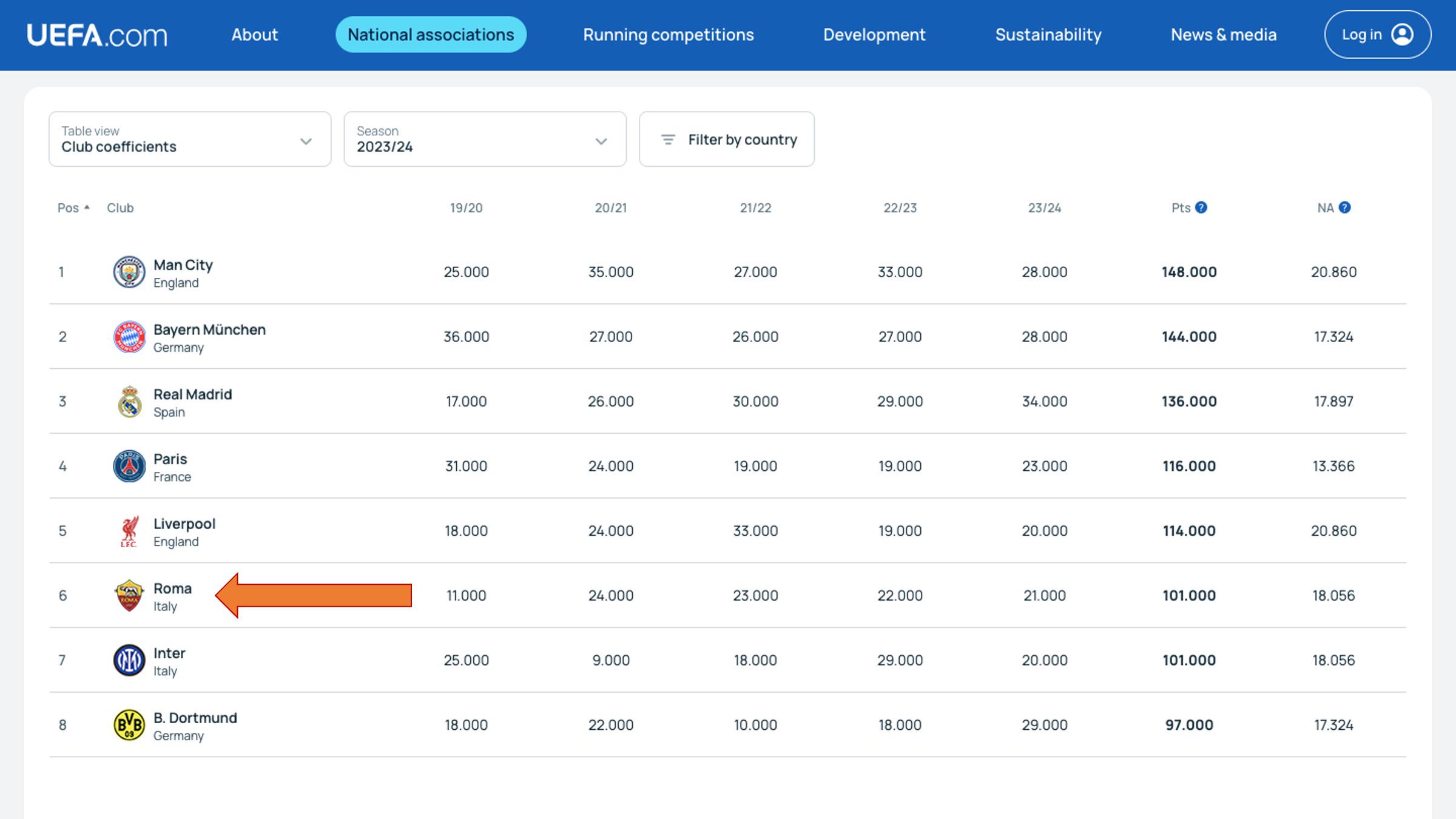Viewport: 1456px width, 819px height.
Task: Click the Real Madrid club crest
Action: click(x=129, y=402)
